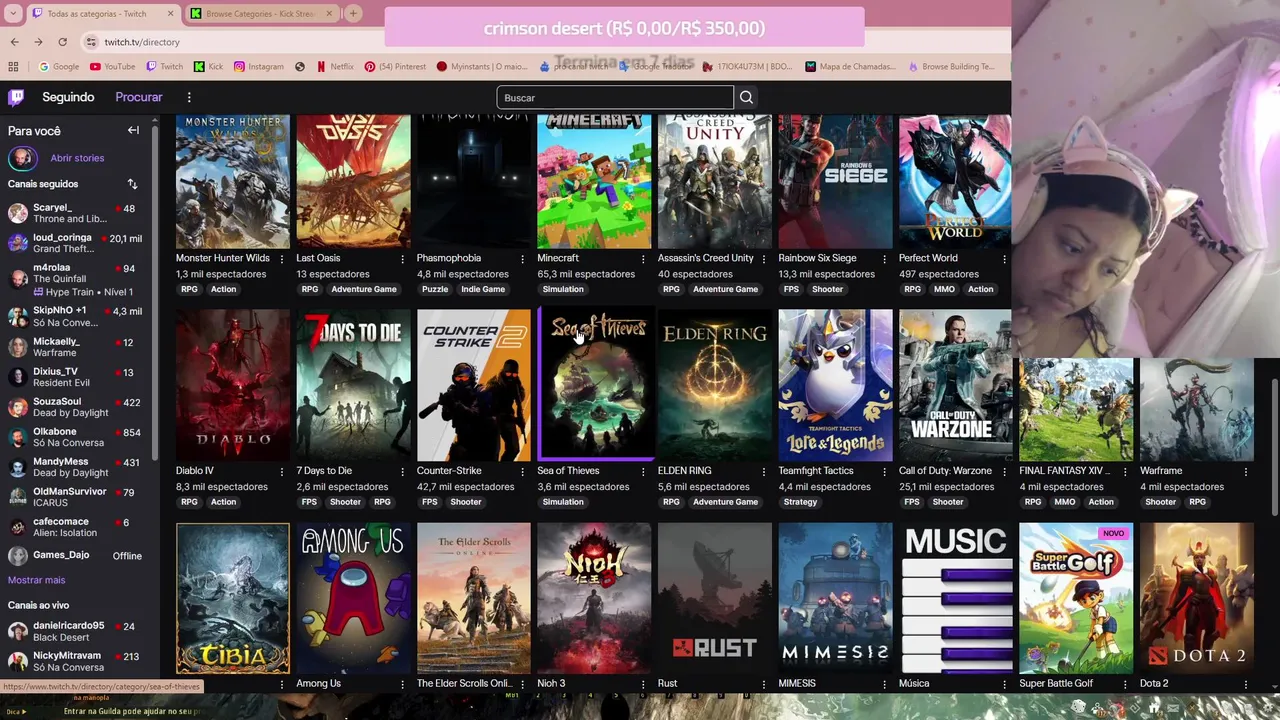The width and height of the screenshot is (1280, 720).
Task: Open the options dots for 7 Days to Die
Action: [402, 471]
